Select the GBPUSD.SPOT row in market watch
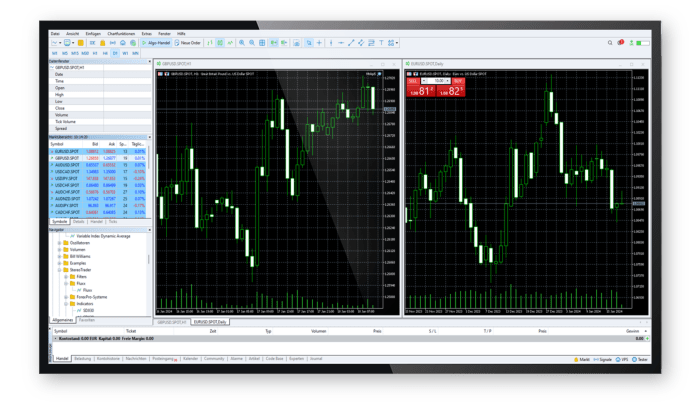Image resolution: width=700 pixels, height=413 pixels. pos(98,158)
